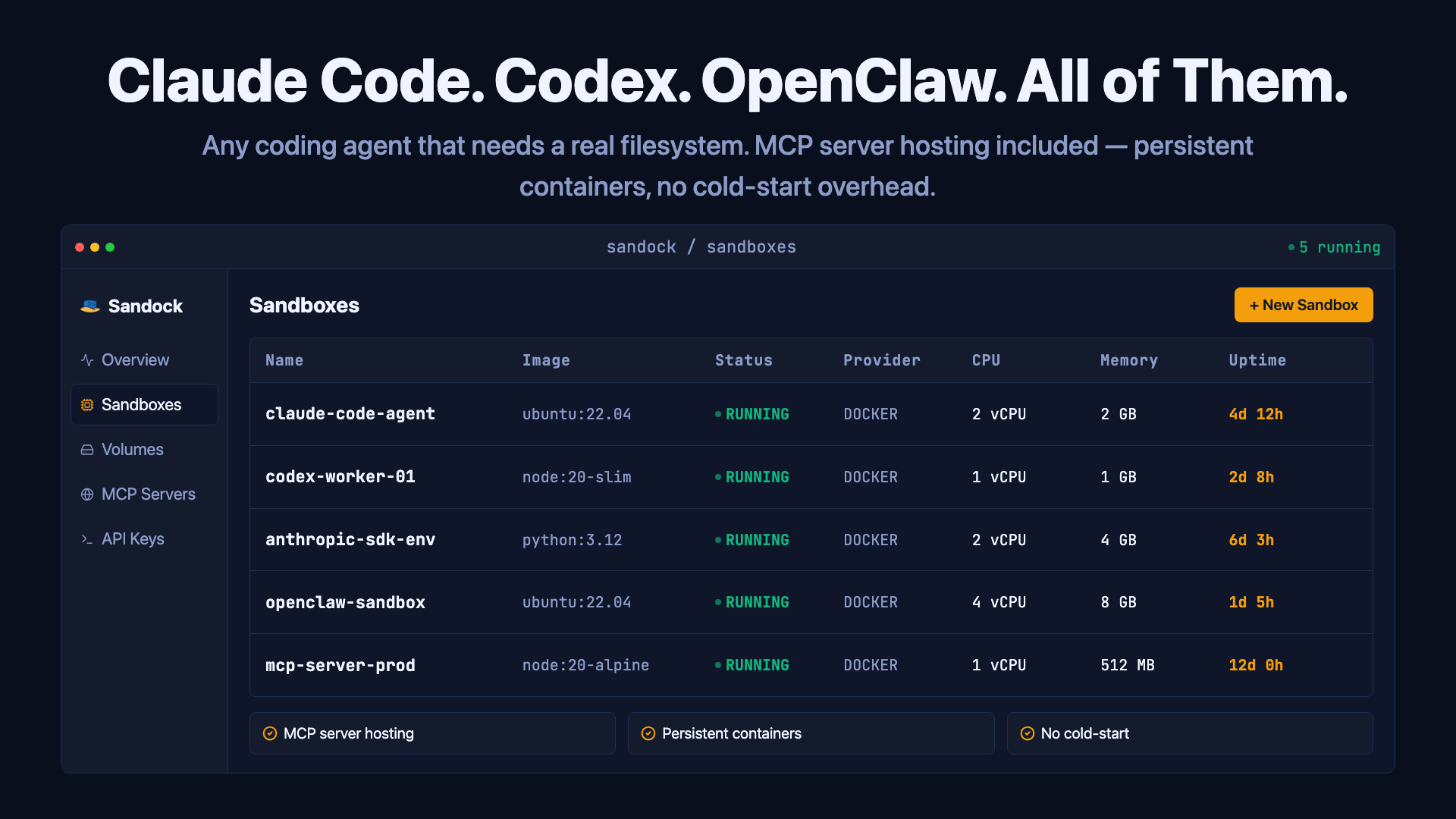The width and height of the screenshot is (1456, 819).
Task: Click the Persistent containers checkmark icon
Action: pos(648,733)
